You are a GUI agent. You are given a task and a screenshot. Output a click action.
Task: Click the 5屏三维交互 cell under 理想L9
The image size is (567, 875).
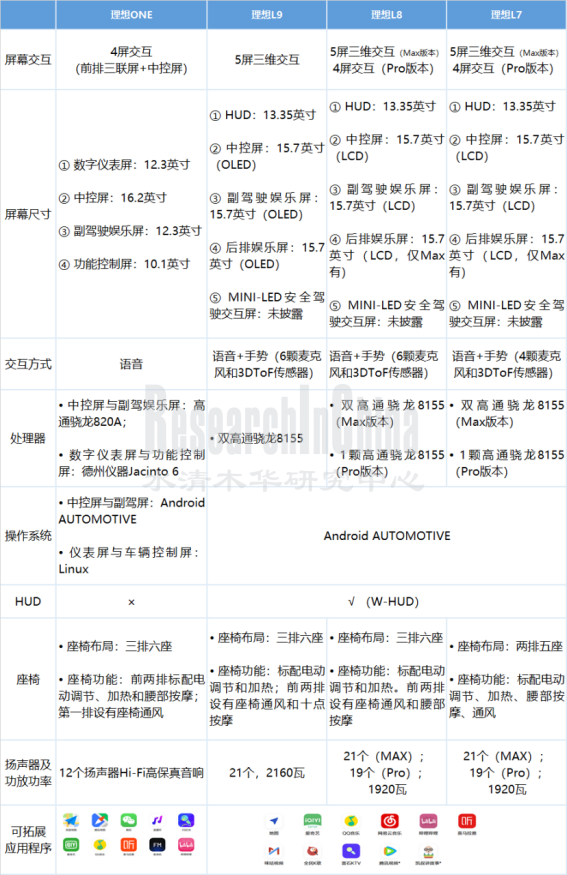pos(267,60)
